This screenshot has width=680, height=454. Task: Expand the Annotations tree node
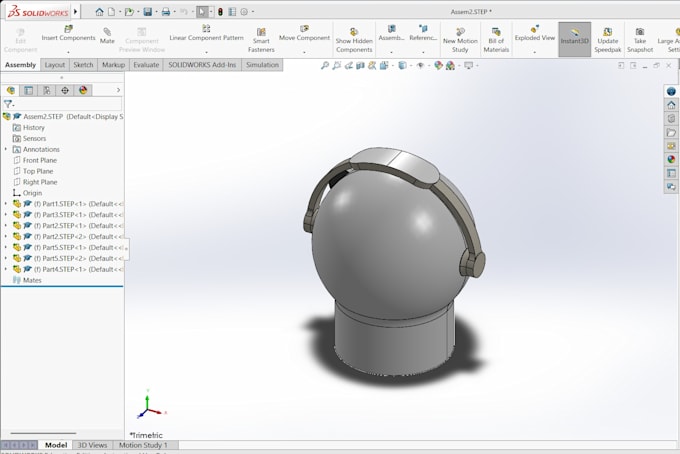(x=6, y=149)
